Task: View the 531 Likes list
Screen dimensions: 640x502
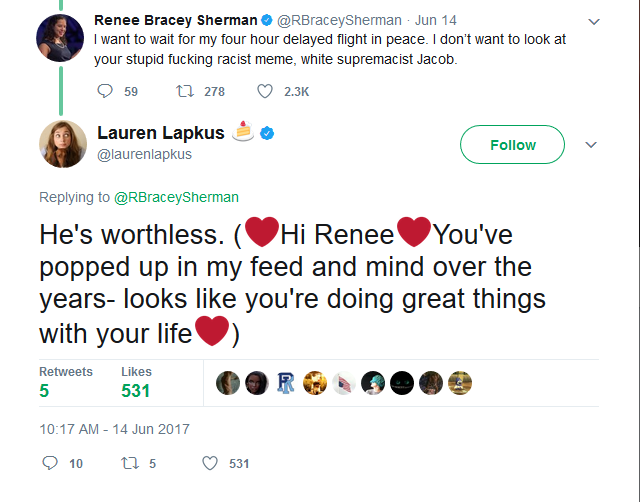Action: click(136, 382)
